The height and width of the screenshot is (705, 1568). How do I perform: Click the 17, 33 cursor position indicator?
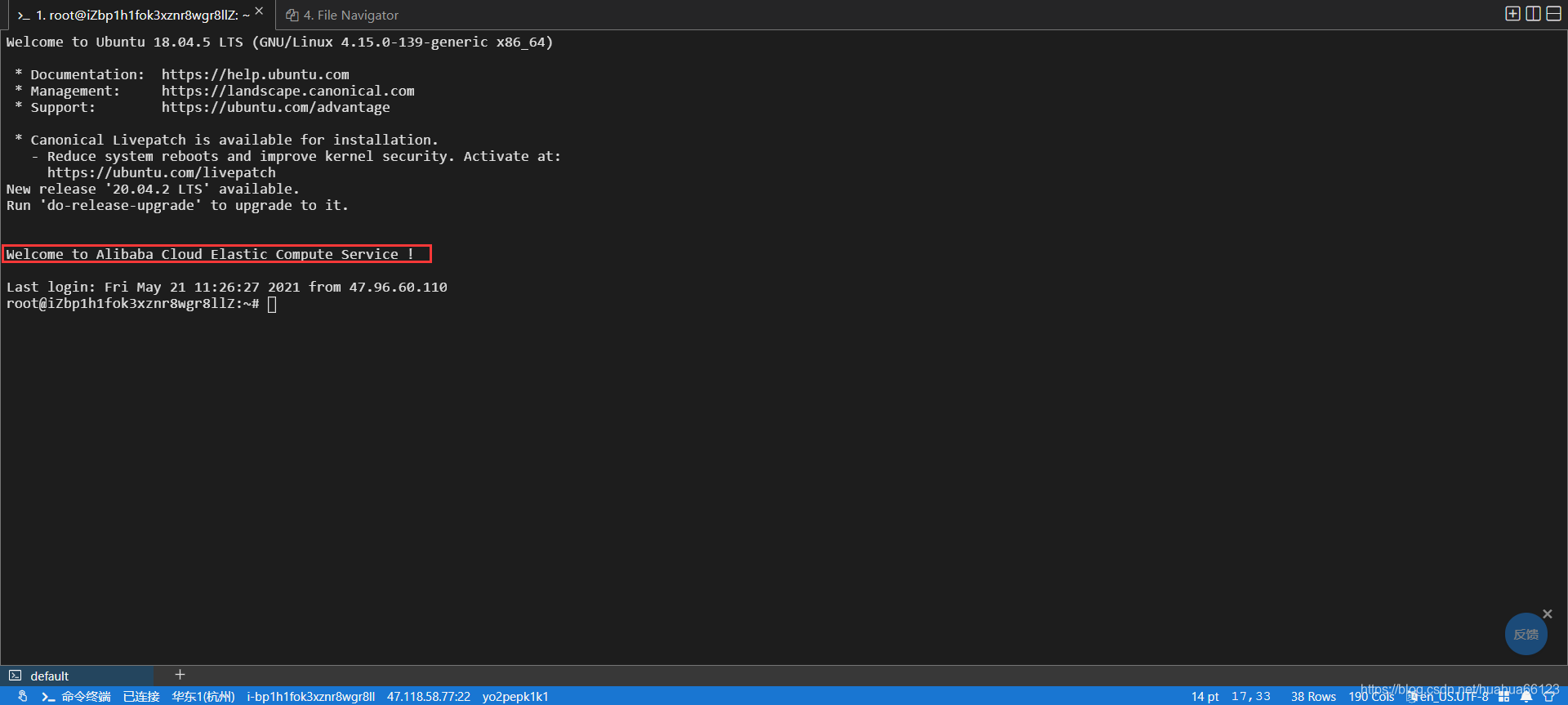[x=1251, y=696]
